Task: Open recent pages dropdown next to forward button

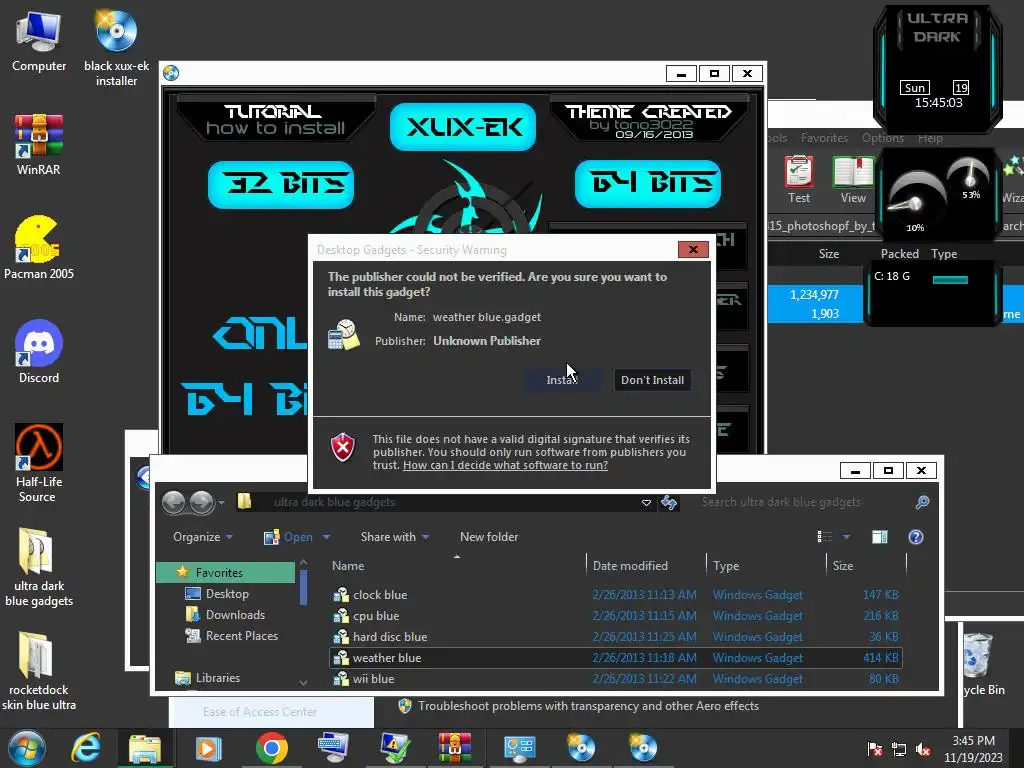Action: 222,502
